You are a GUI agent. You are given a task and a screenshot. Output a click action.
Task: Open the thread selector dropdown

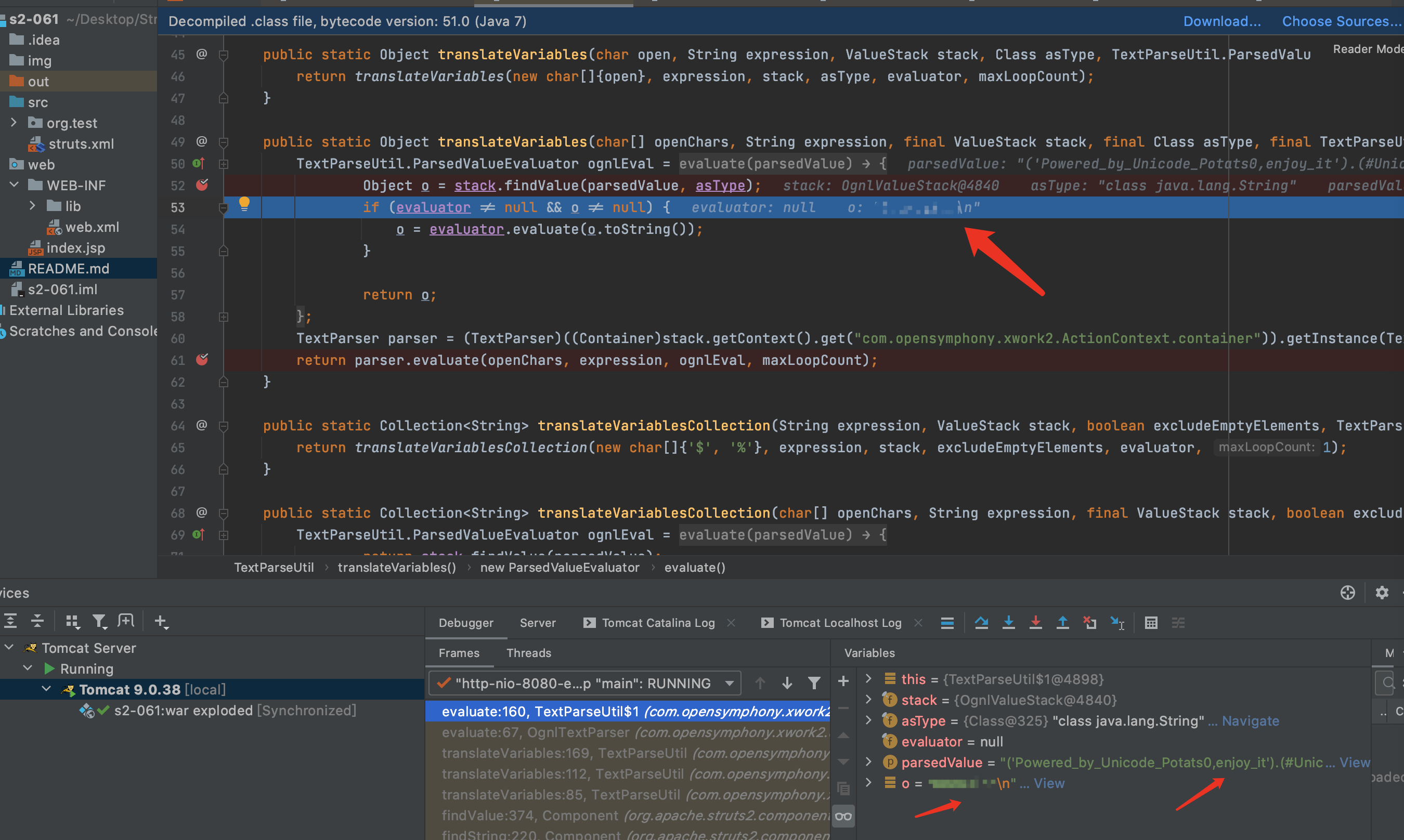(x=586, y=683)
